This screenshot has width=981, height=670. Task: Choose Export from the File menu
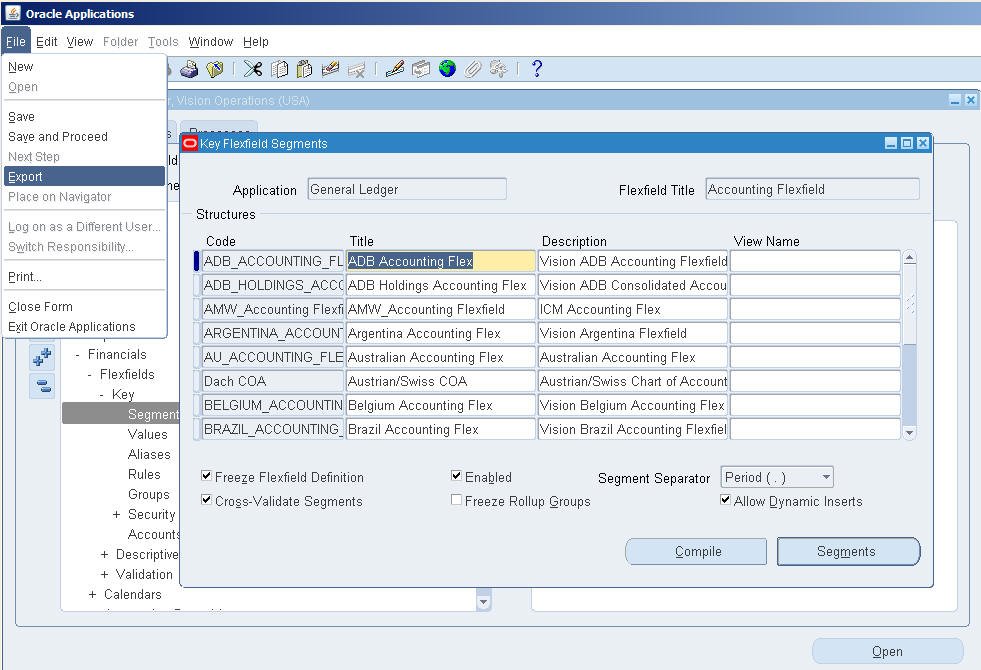pos(84,176)
